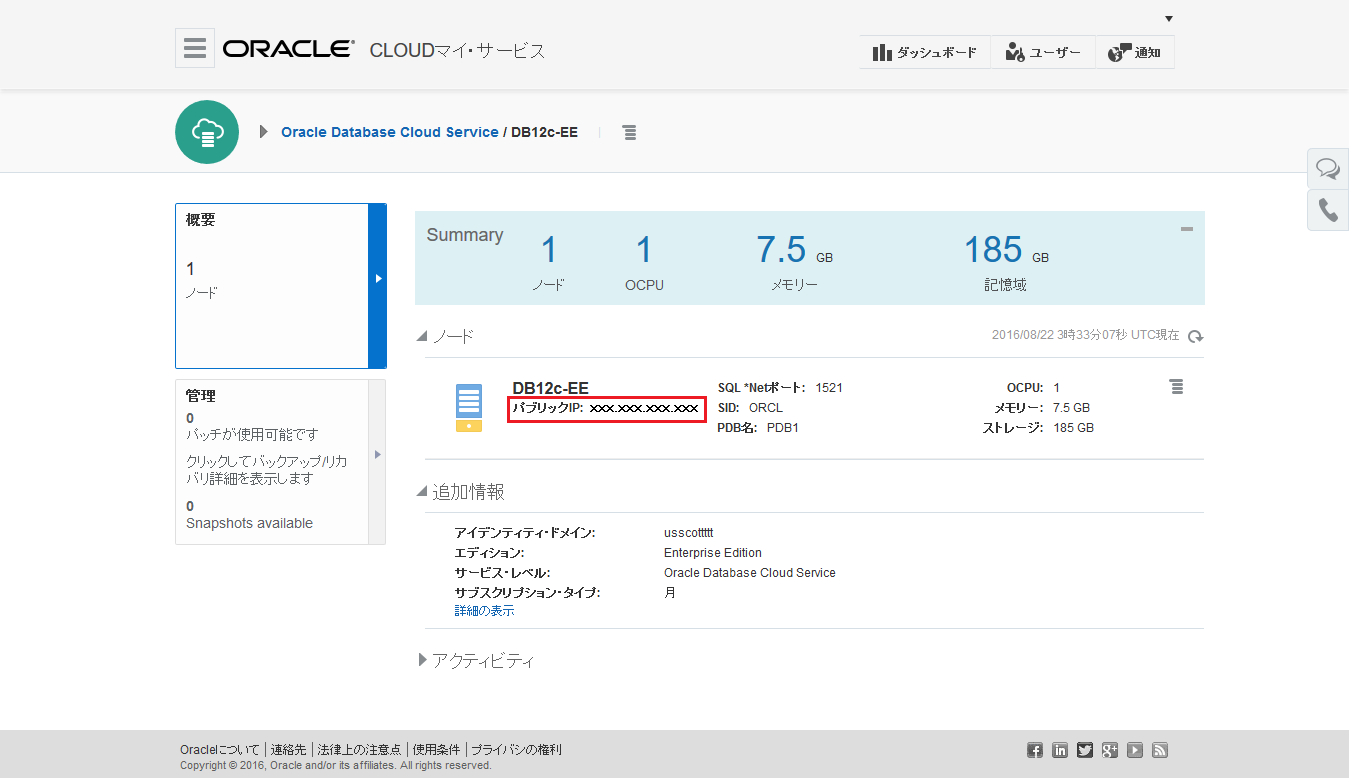Click the gray arrow on 管理 tile
This screenshot has width=1349, height=784.
(377, 462)
